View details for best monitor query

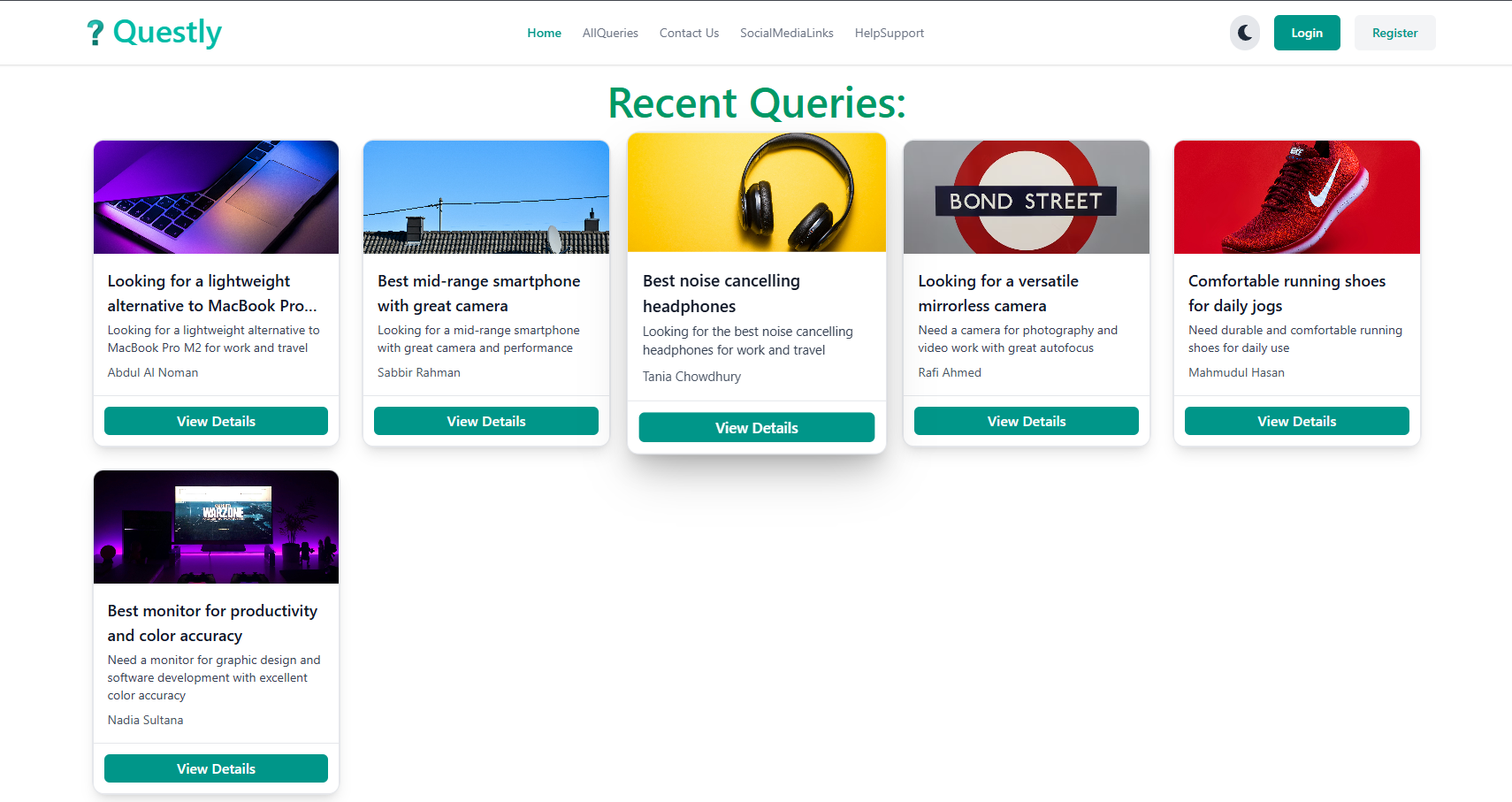coord(216,768)
